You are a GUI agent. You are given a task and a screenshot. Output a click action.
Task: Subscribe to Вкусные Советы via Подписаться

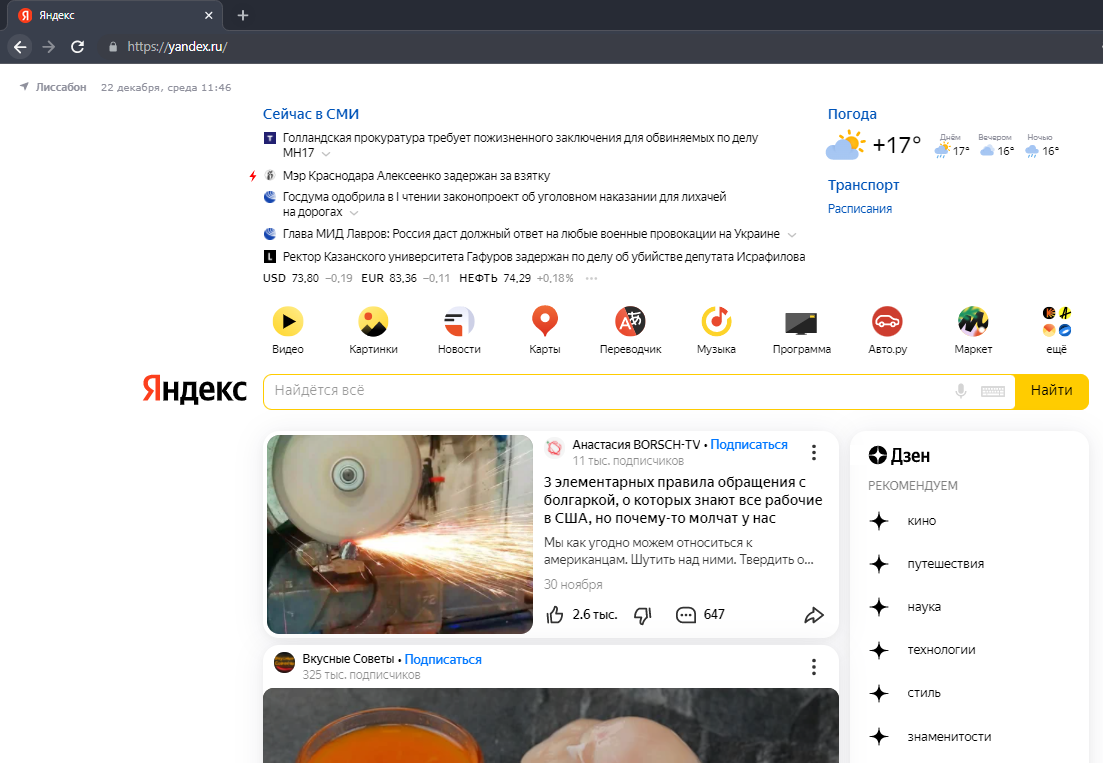click(443, 660)
